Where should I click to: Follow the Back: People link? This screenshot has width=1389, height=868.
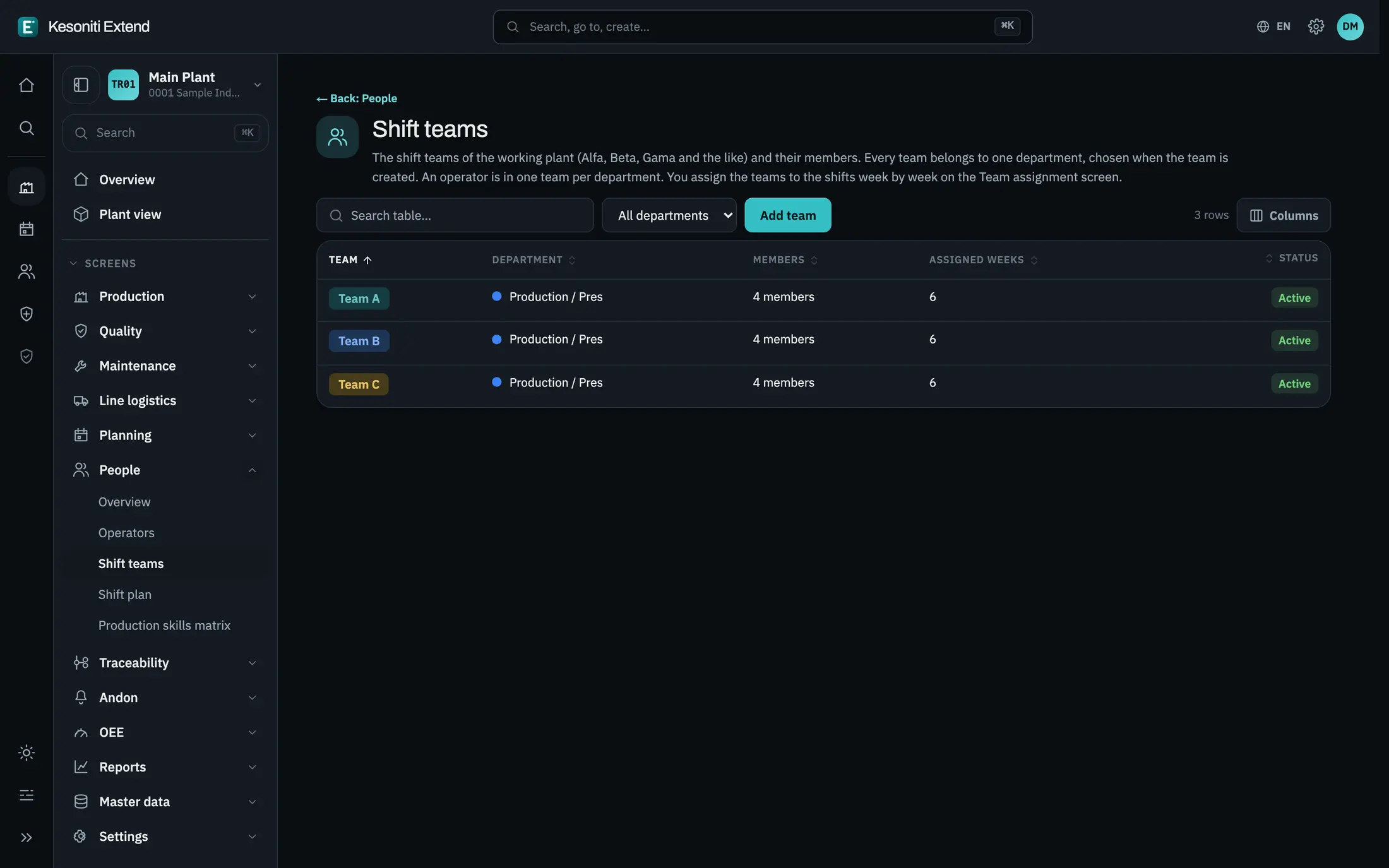pyautogui.click(x=357, y=98)
